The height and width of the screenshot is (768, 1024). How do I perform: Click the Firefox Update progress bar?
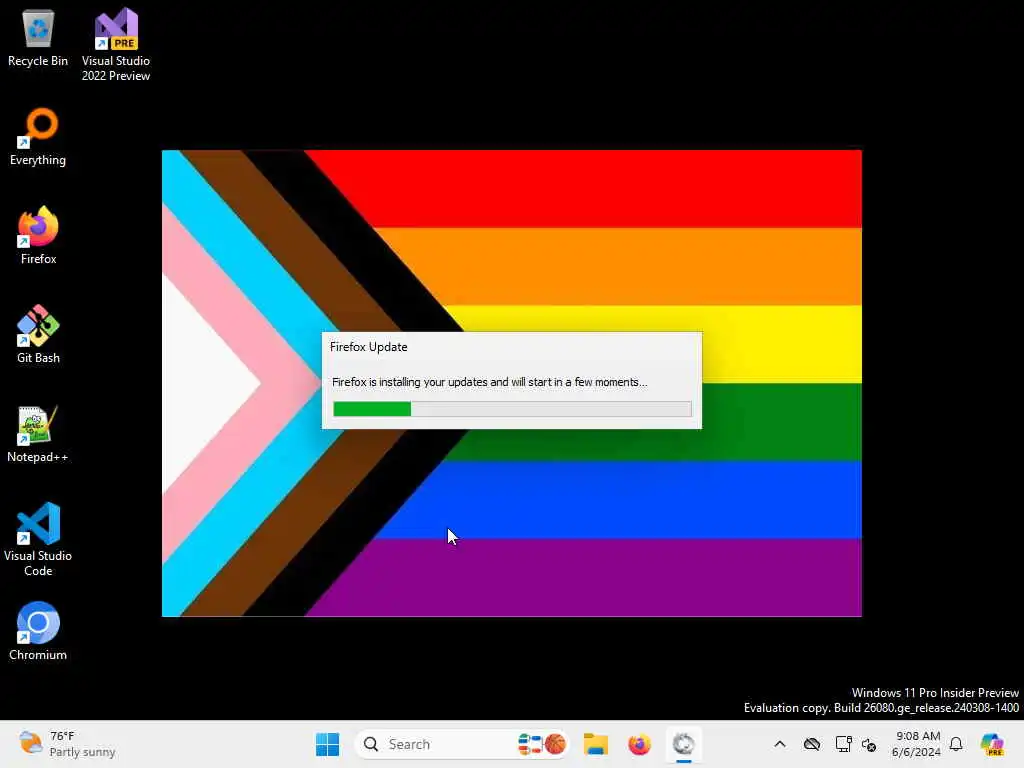point(512,409)
